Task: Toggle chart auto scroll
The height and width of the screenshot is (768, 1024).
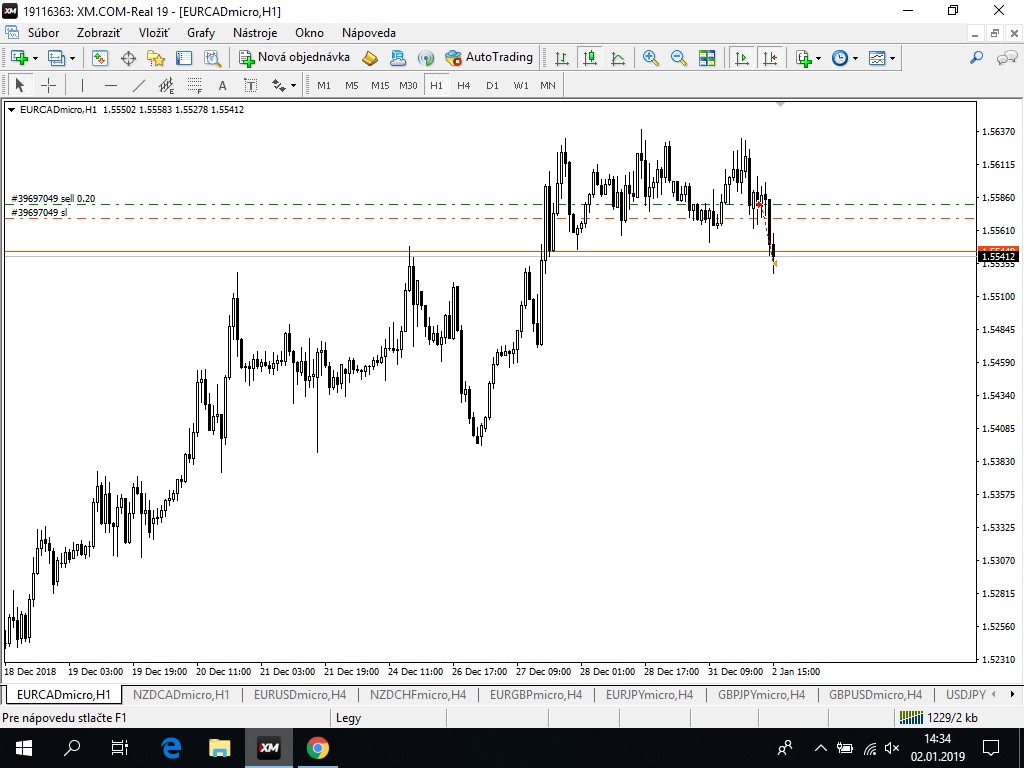Action: (741, 58)
